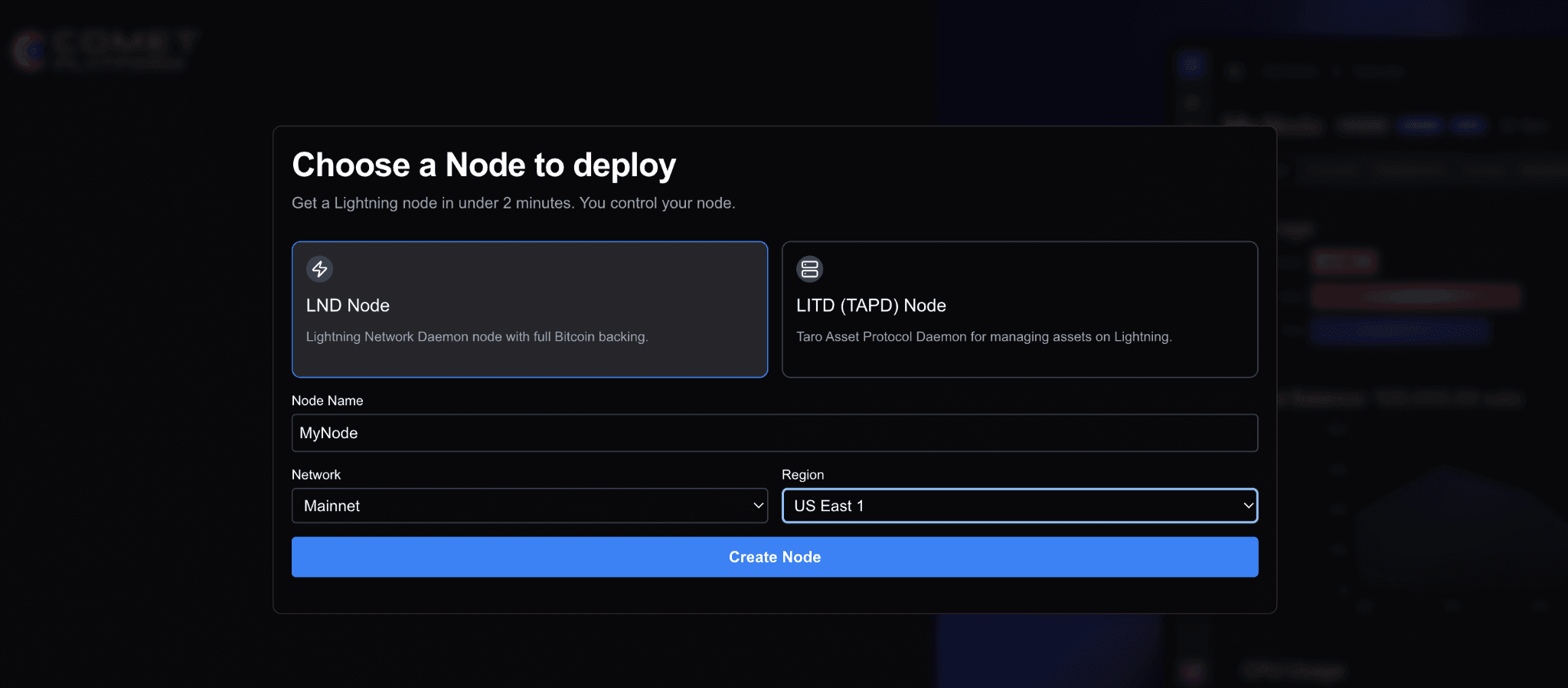This screenshot has height=688, width=1568.
Task: Open the Network dropdown showing Mainnet
Action: click(529, 506)
